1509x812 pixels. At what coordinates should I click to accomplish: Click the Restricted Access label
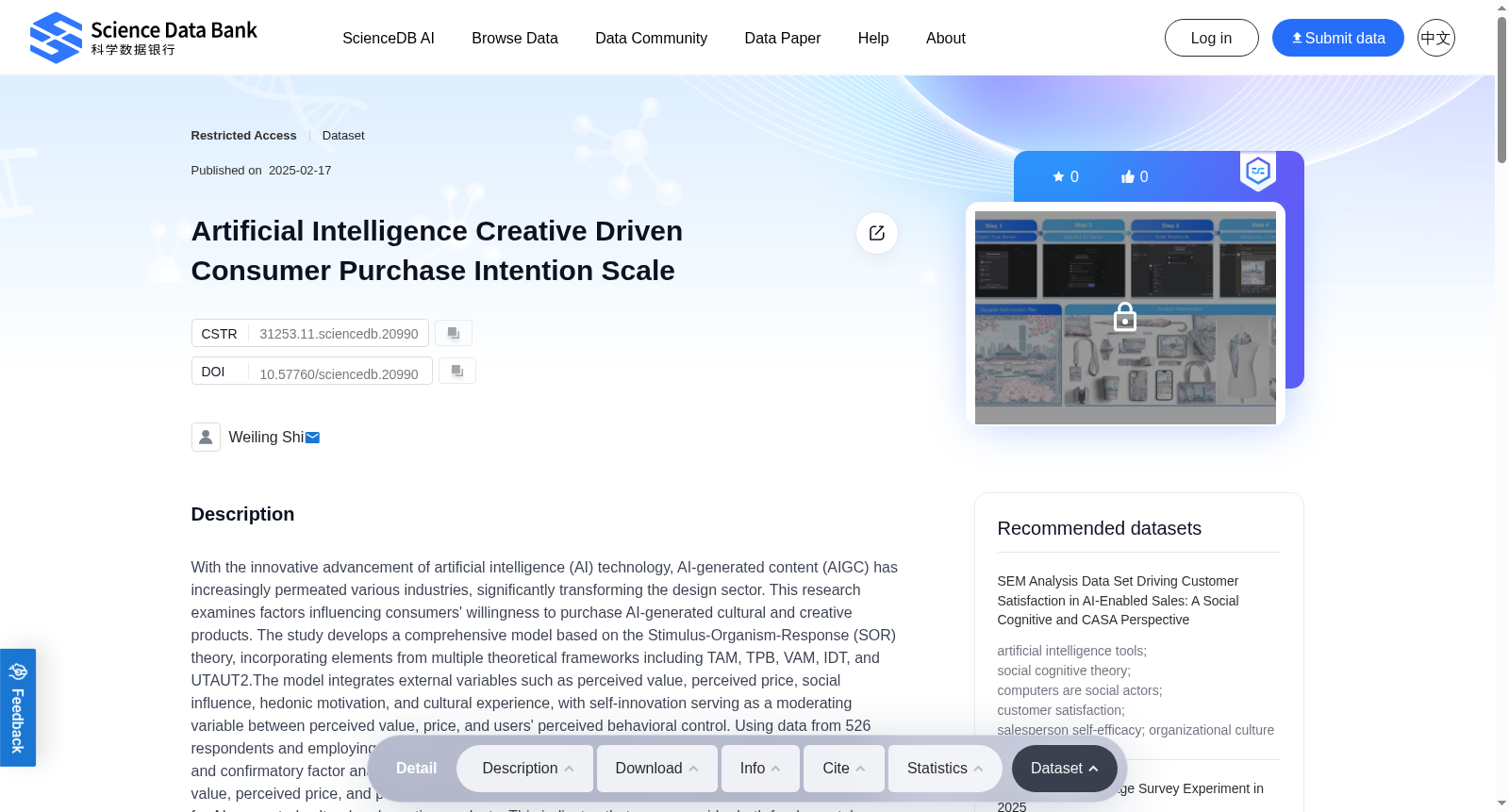tap(244, 136)
